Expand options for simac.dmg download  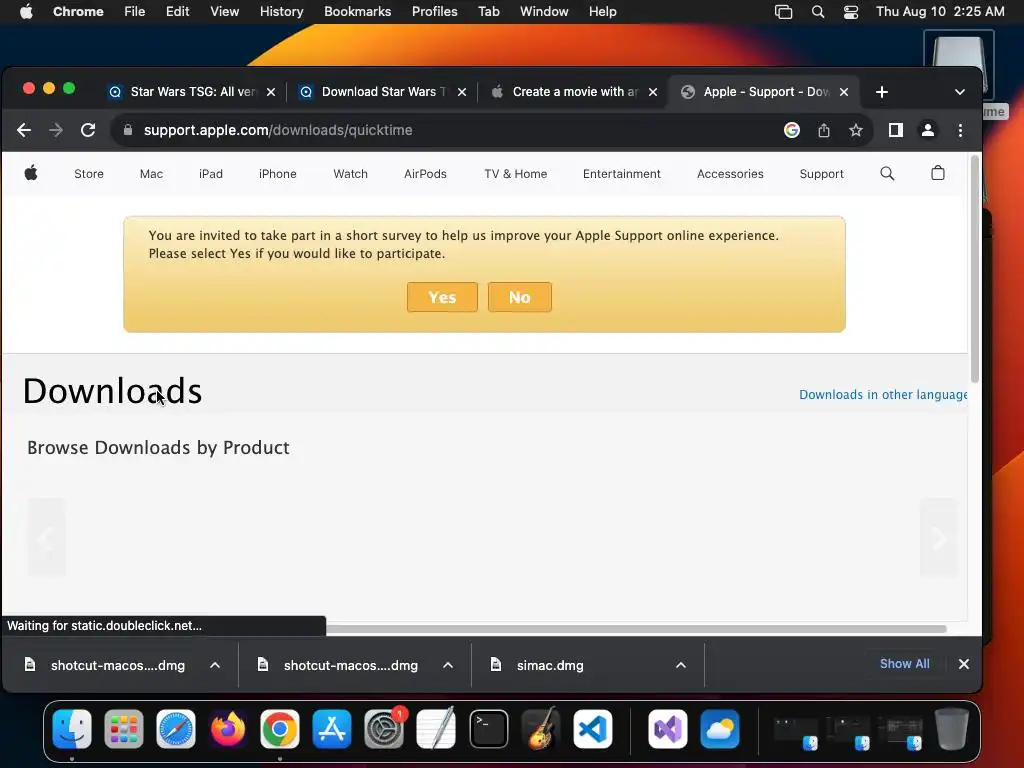click(680, 665)
